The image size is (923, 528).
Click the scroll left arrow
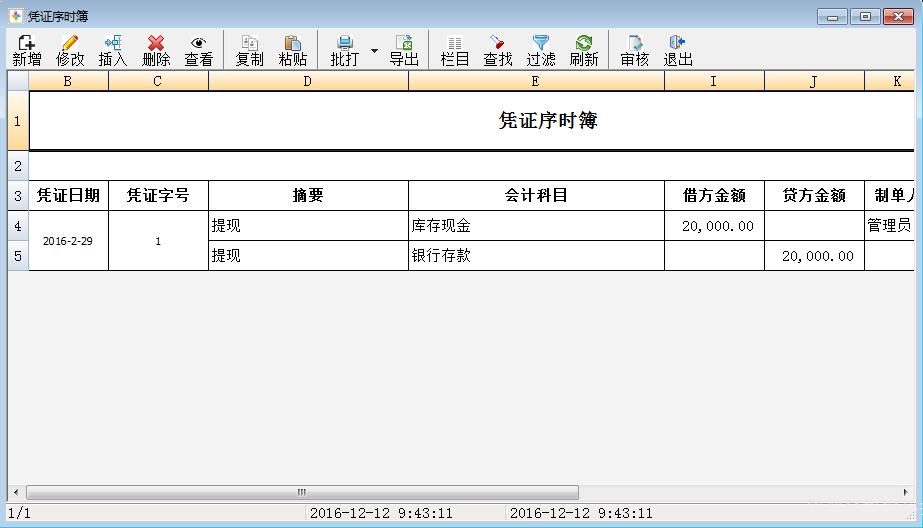point(16,492)
